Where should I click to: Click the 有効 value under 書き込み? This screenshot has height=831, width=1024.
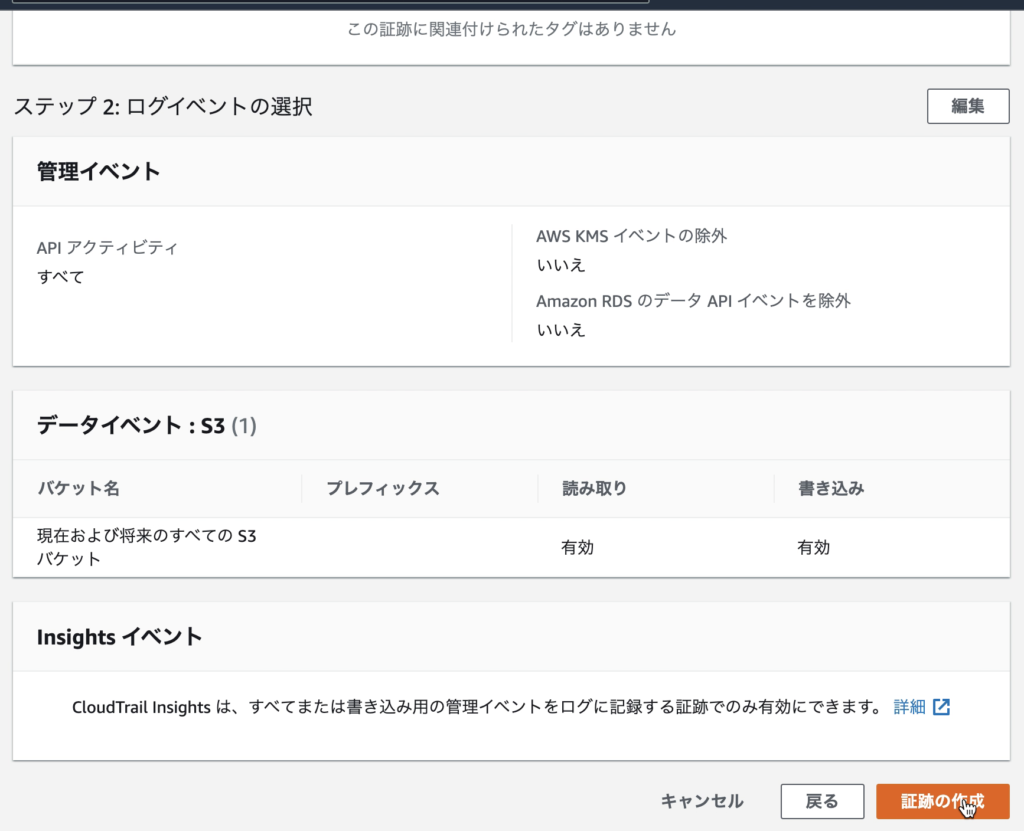(814, 547)
